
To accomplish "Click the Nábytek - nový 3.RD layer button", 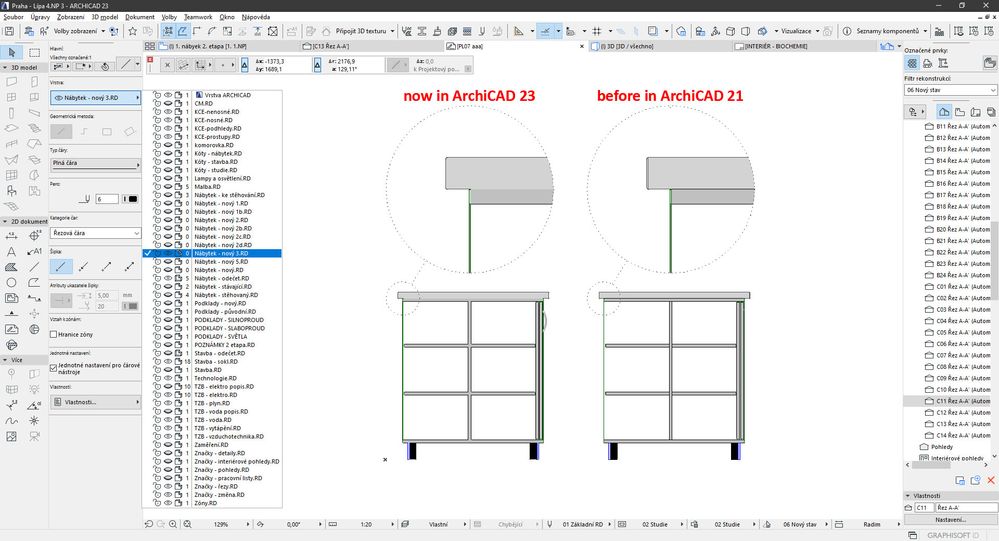I will coord(96,97).
